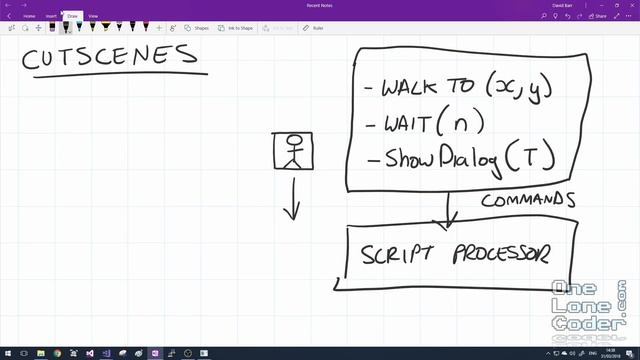Go back using the navigation chevron
640x360 pixels.
(9, 16)
